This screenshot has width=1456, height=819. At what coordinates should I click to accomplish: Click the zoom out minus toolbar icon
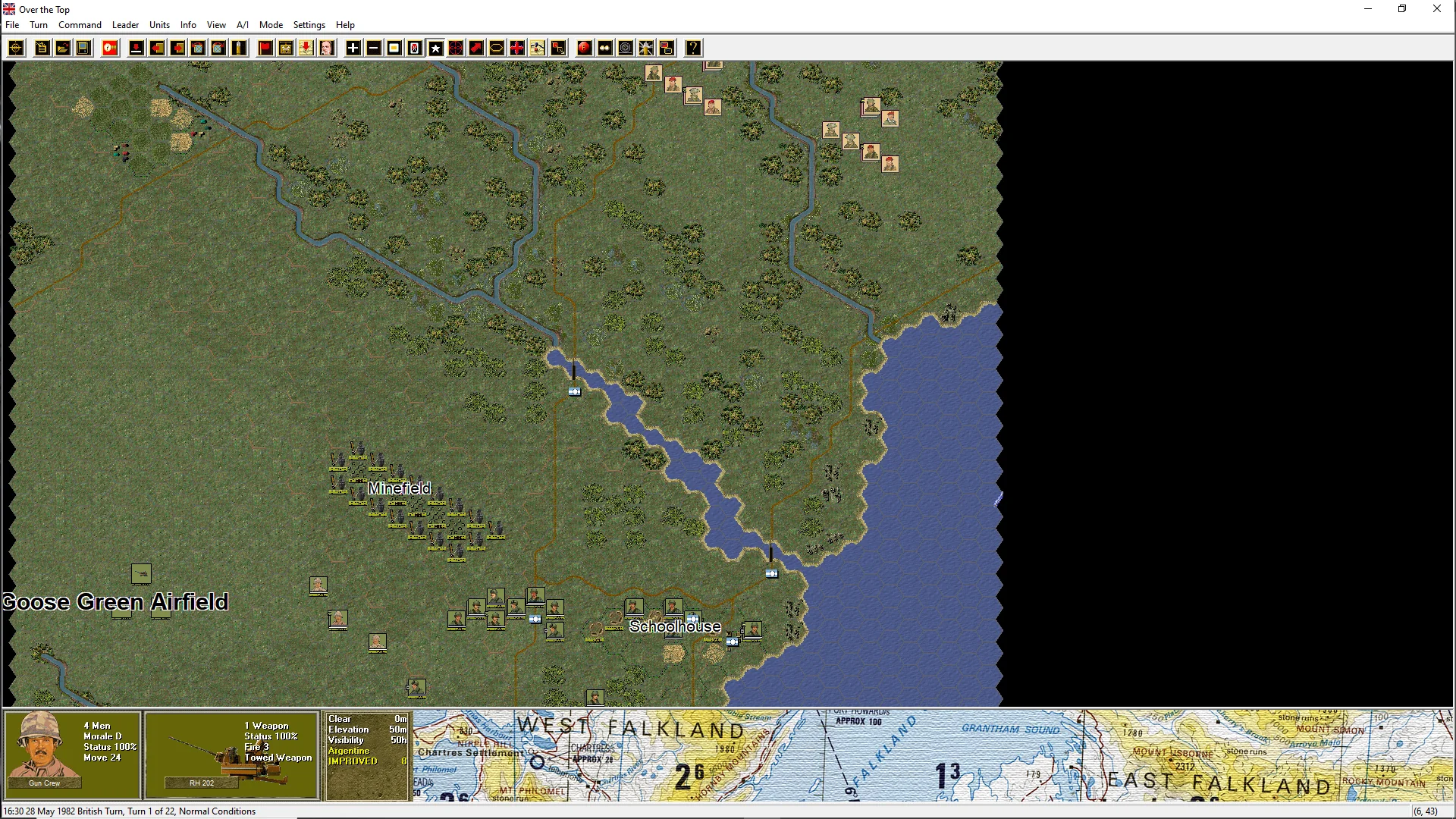click(x=374, y=49)
